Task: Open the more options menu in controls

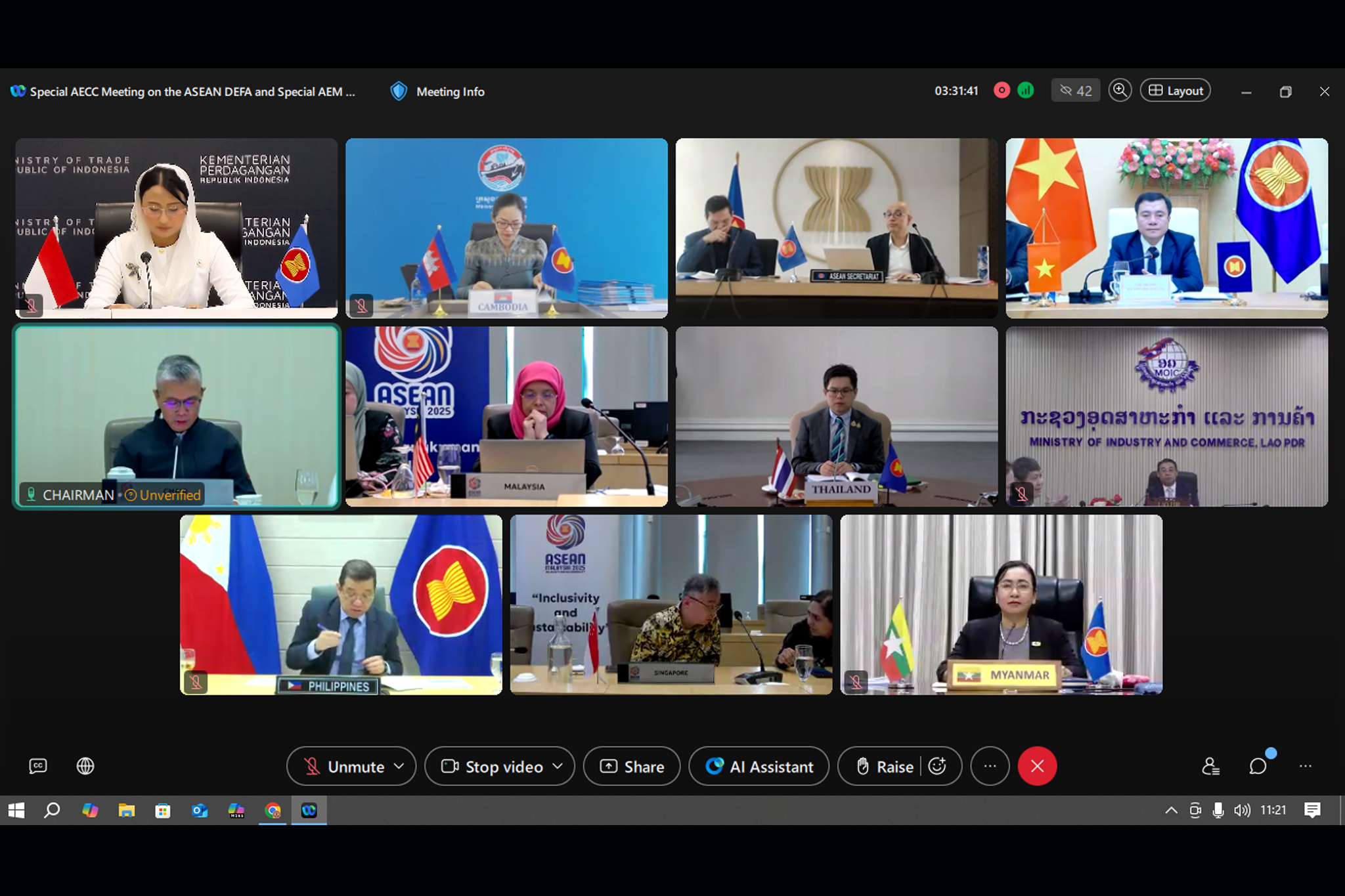Action: (990, 766)
